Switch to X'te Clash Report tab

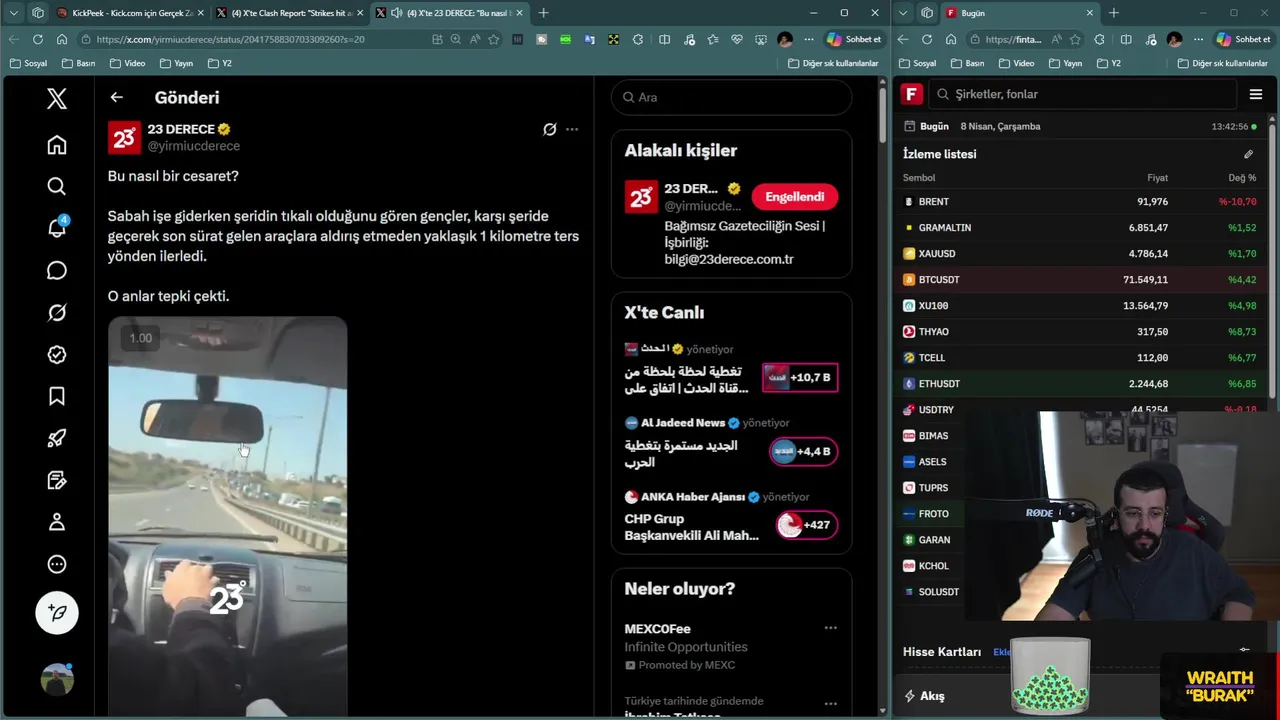click(x=288, y=13)
